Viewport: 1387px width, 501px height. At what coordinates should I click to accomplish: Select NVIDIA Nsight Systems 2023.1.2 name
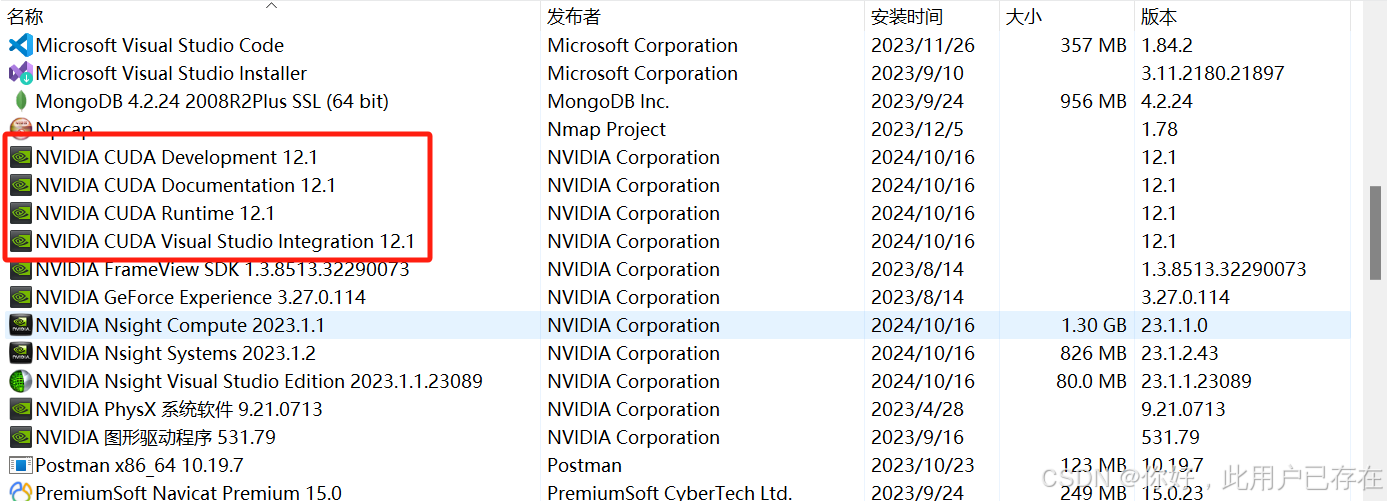(175, 353)
